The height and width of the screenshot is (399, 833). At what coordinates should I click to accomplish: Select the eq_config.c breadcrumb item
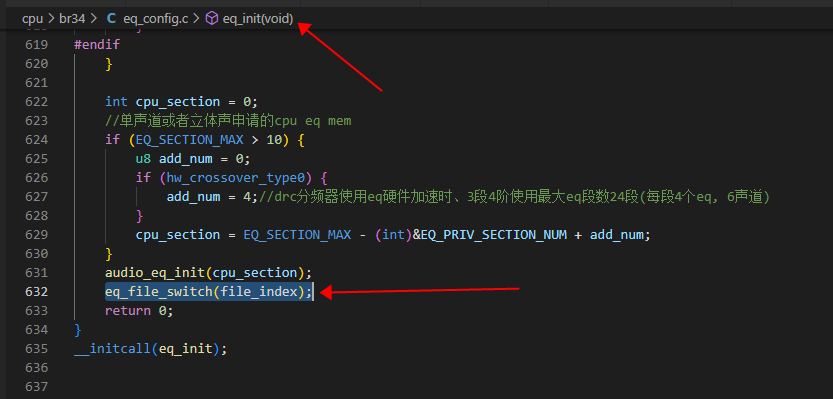[x=156, y=19]
